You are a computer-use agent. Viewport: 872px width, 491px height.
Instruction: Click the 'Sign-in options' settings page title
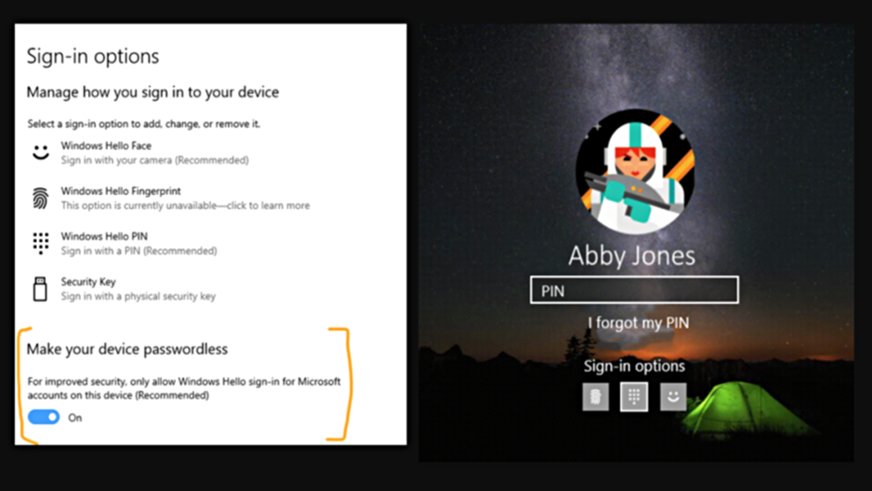(x=92, y=56)
